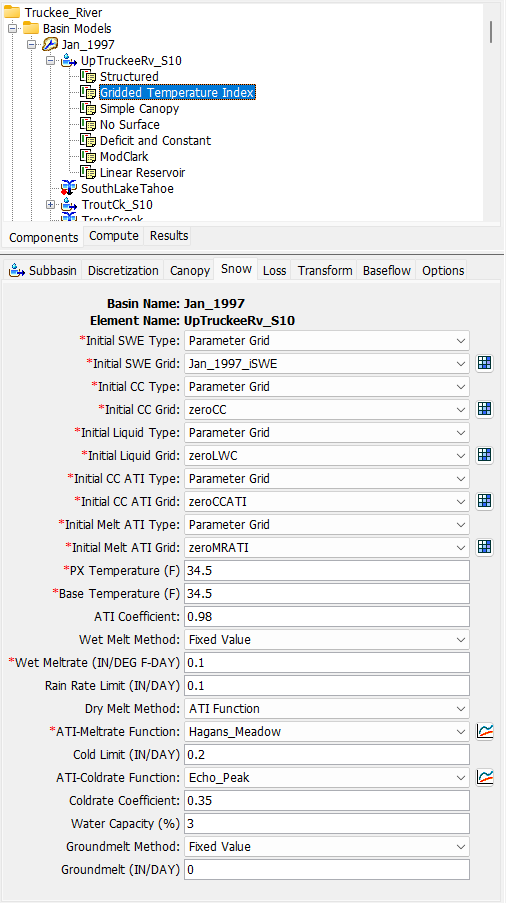Switch to the Compute tab
The height and width of the screenshot is (903, 506).
coord(114,236)
